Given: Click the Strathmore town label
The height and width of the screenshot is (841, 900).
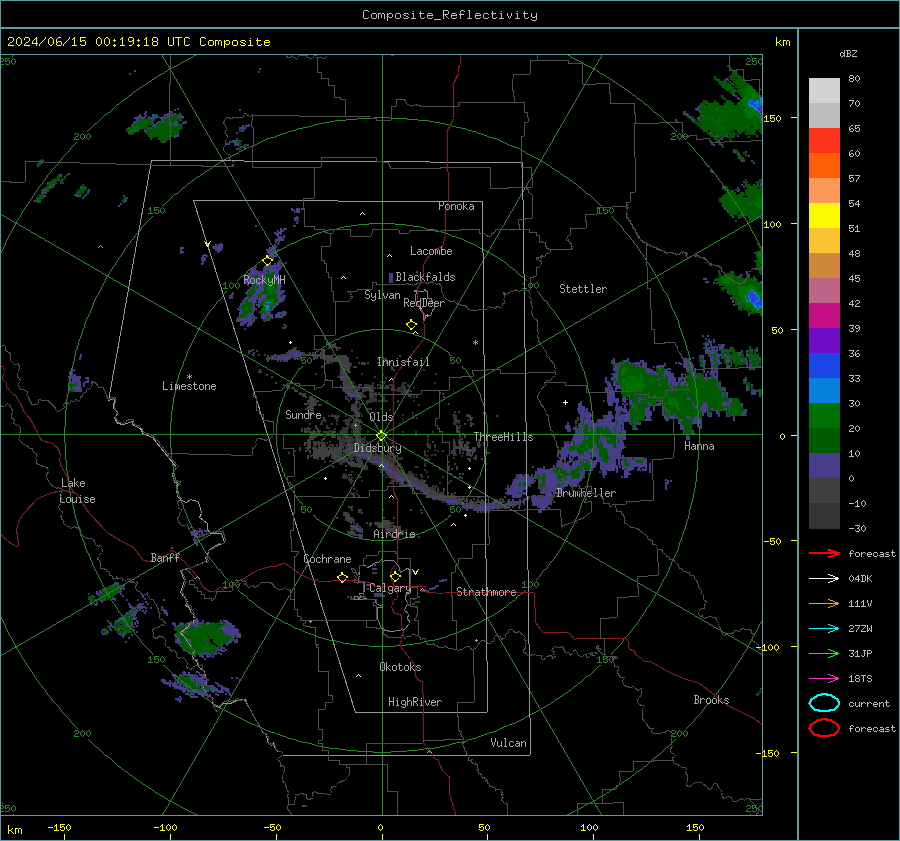Looking at the screenshot, I should point(486,592).
